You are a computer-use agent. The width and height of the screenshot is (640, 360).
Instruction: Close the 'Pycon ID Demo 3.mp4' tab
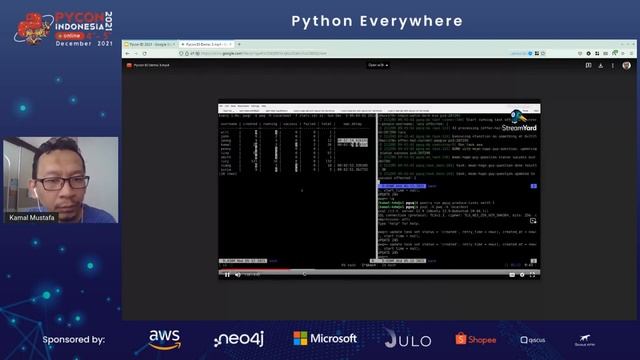[x=230, y=44]
